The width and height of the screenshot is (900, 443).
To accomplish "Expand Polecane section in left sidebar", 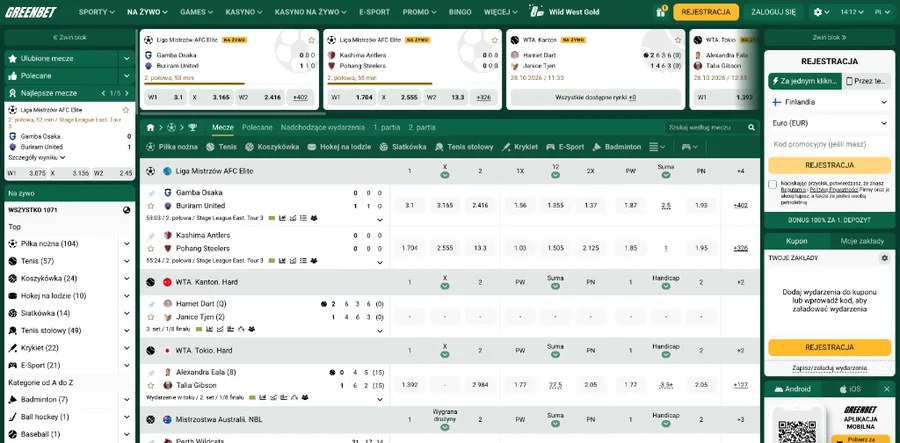I will (127, 76).
